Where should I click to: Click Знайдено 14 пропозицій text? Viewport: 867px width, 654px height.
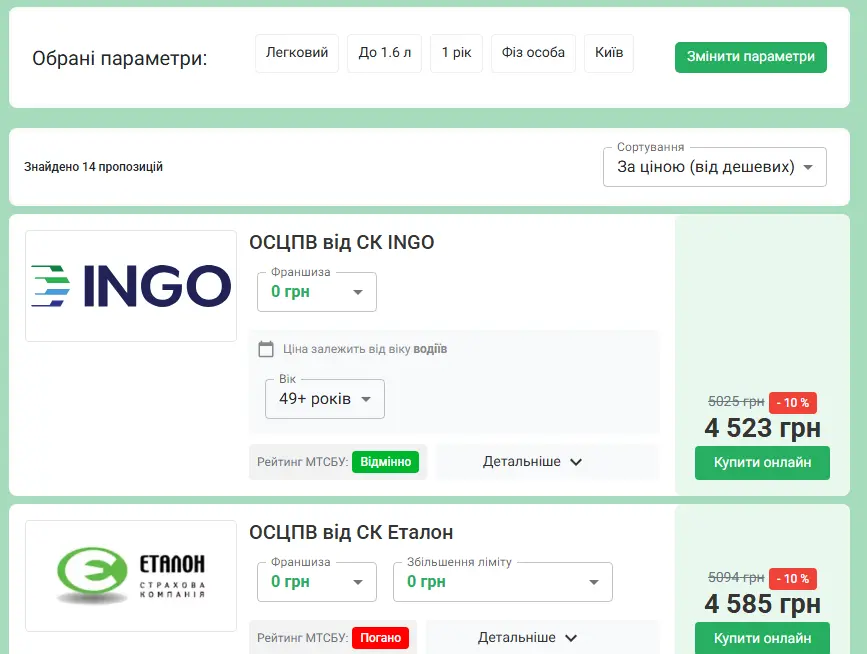(93, 166)
